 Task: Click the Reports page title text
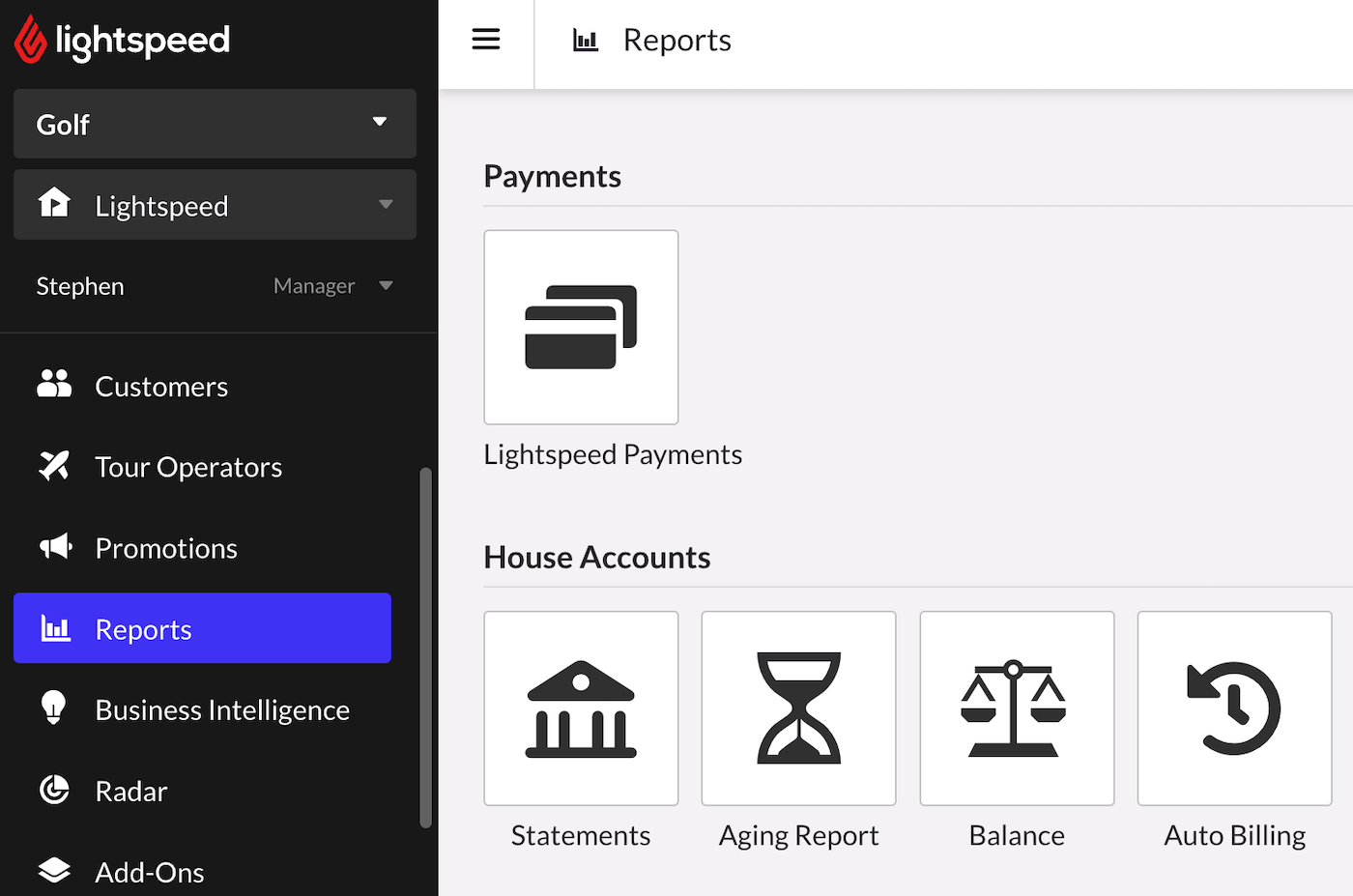click(676, 40)
